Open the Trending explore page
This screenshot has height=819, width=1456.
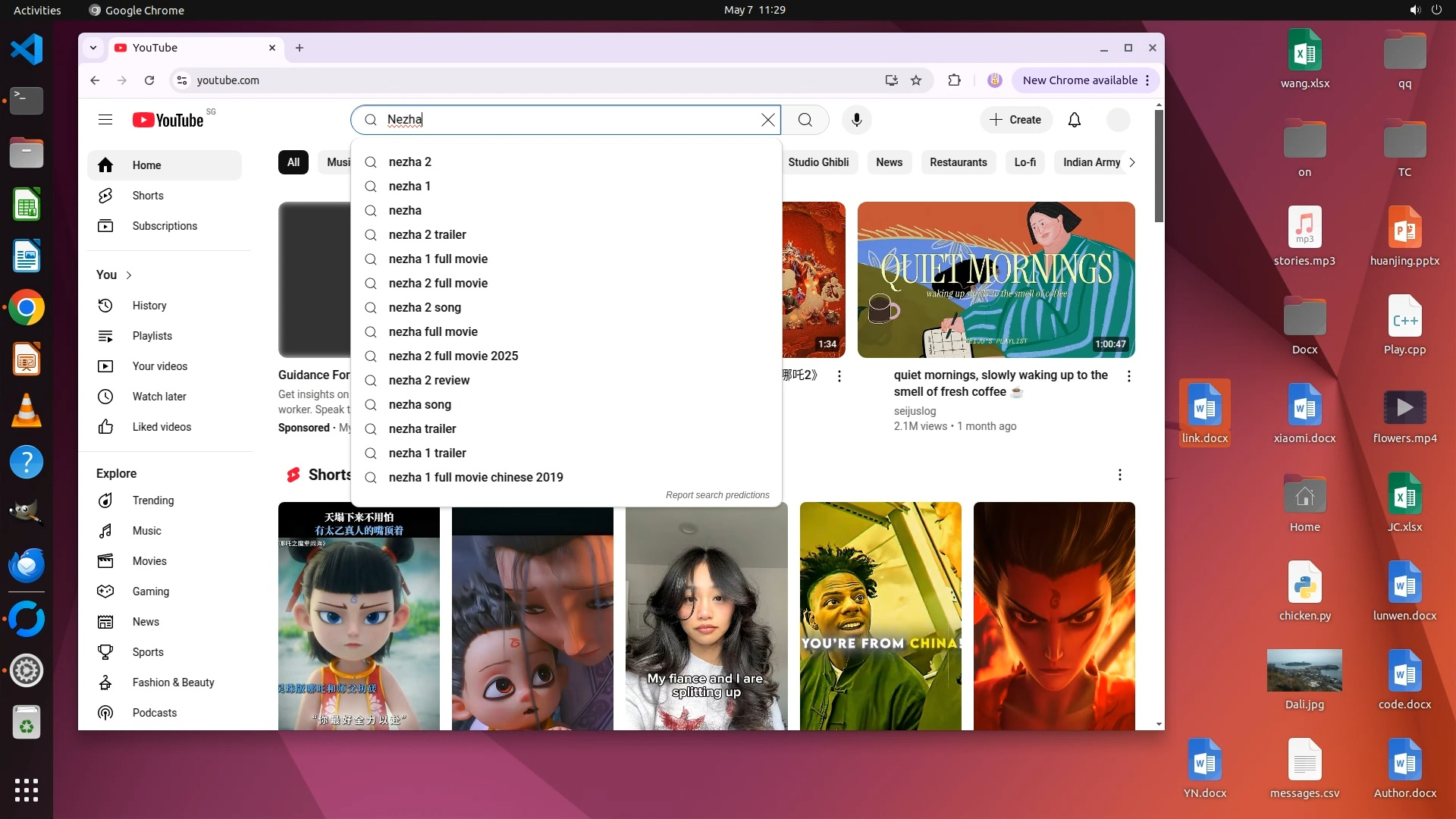pyautogui.click(x=152, y=500)
